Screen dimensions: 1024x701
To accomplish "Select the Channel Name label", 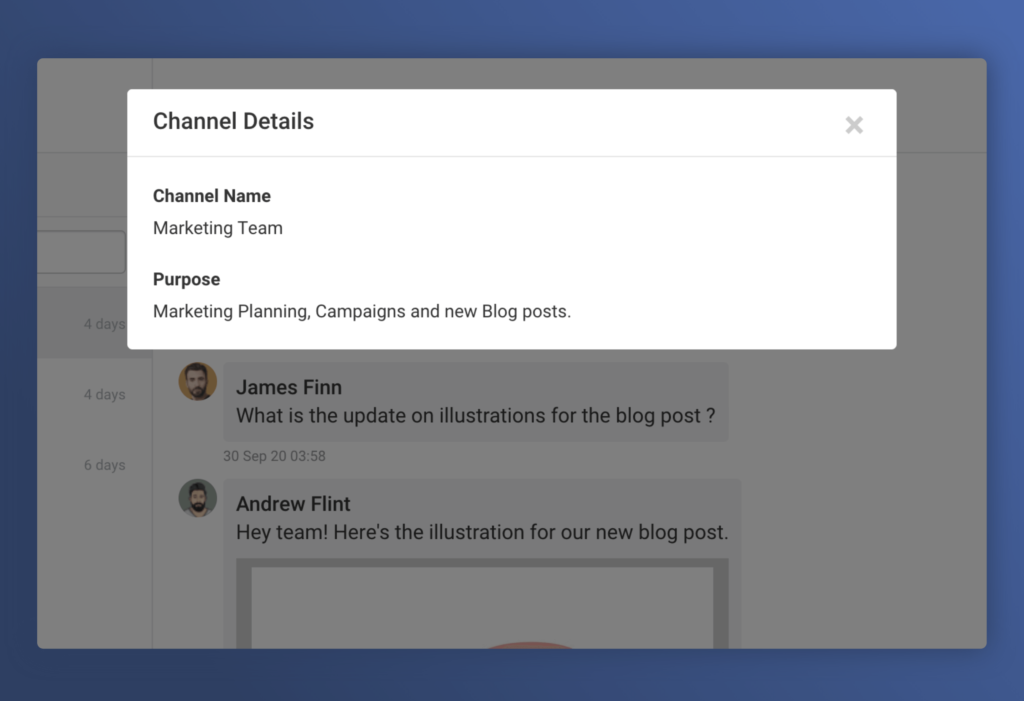I will click(x=212, y=196).
